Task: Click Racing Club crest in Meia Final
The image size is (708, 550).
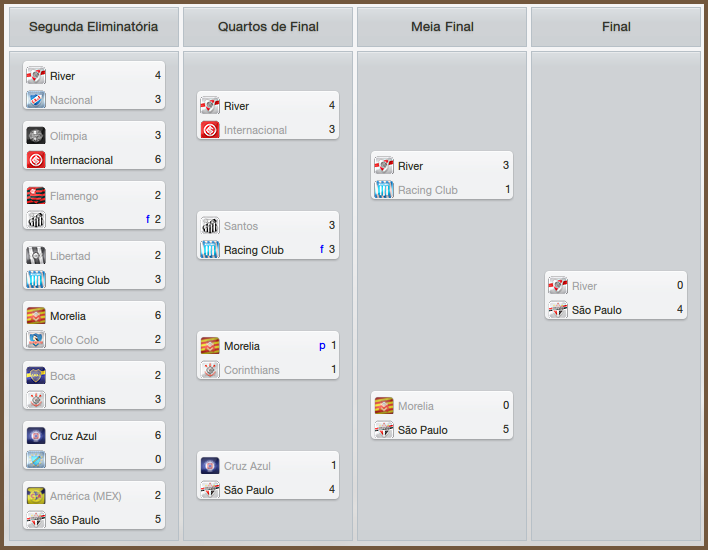Action: [x=384, y=190]
